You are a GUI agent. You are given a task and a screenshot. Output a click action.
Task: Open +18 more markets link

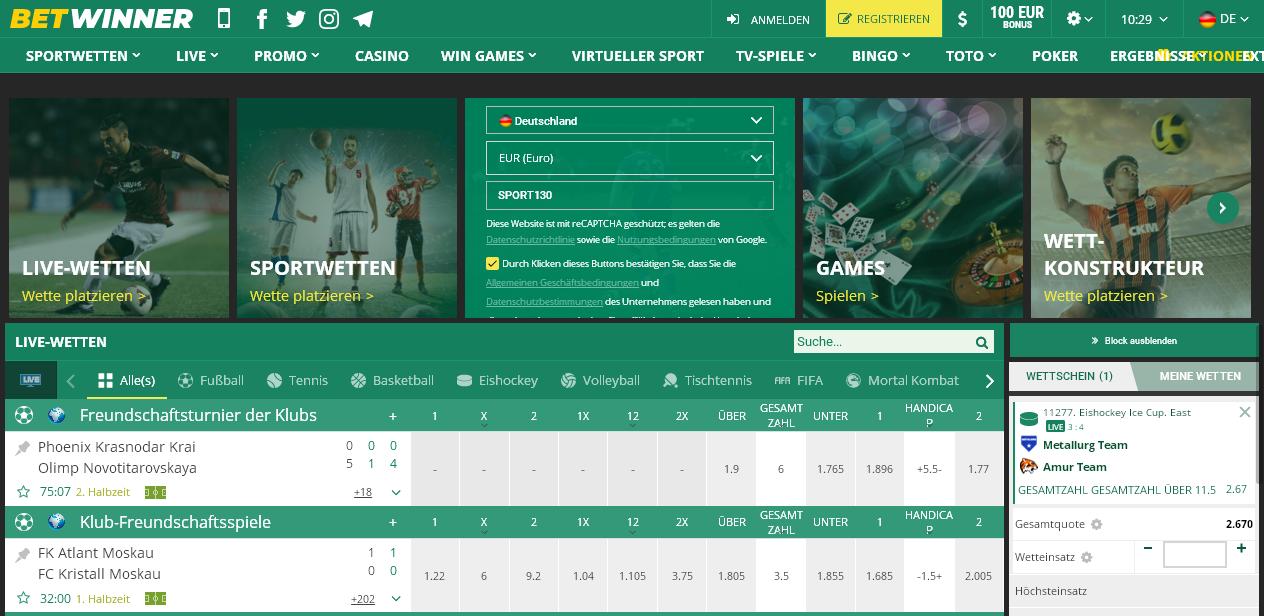[363, 492]
